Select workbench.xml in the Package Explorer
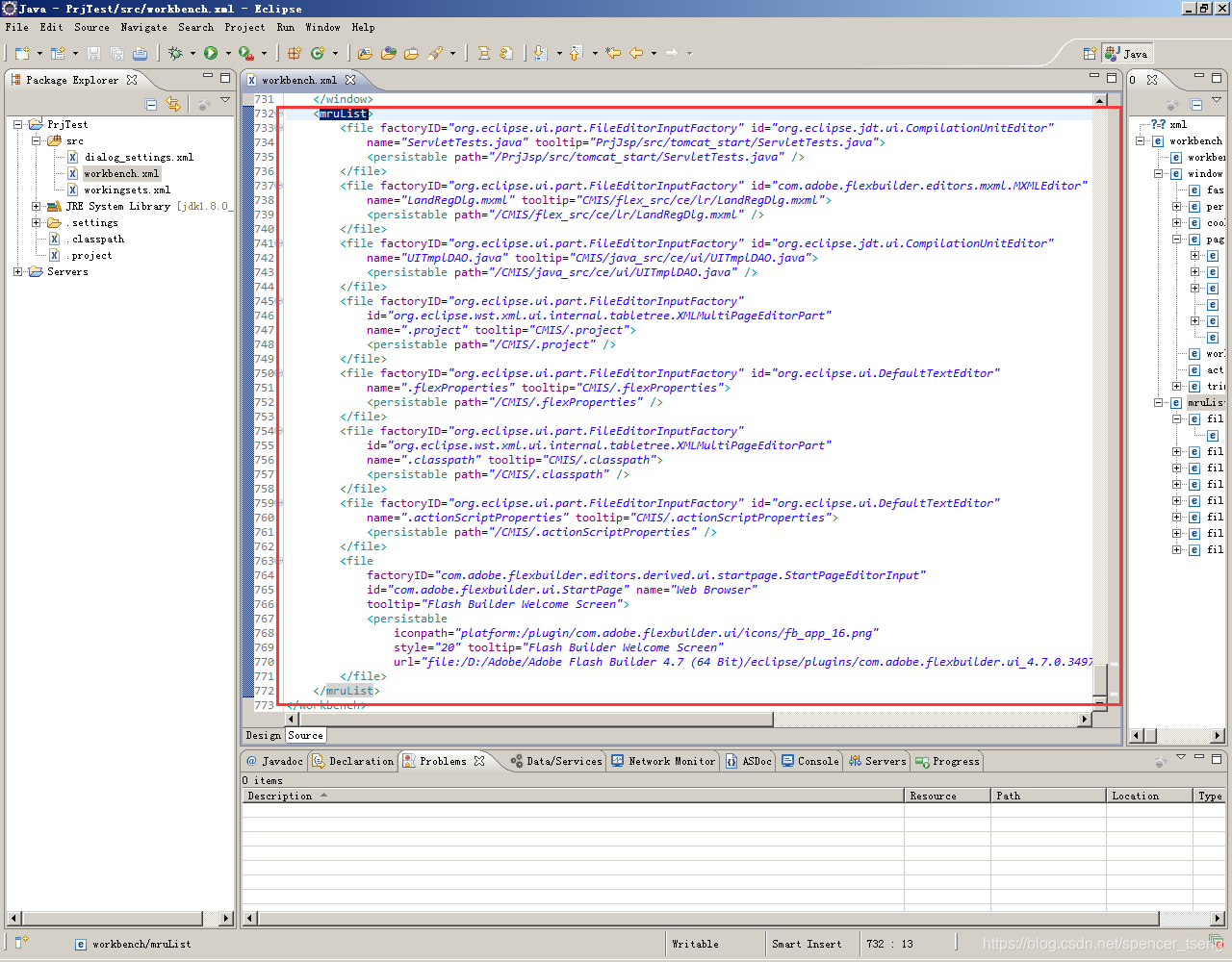 (x=121, y=173)
